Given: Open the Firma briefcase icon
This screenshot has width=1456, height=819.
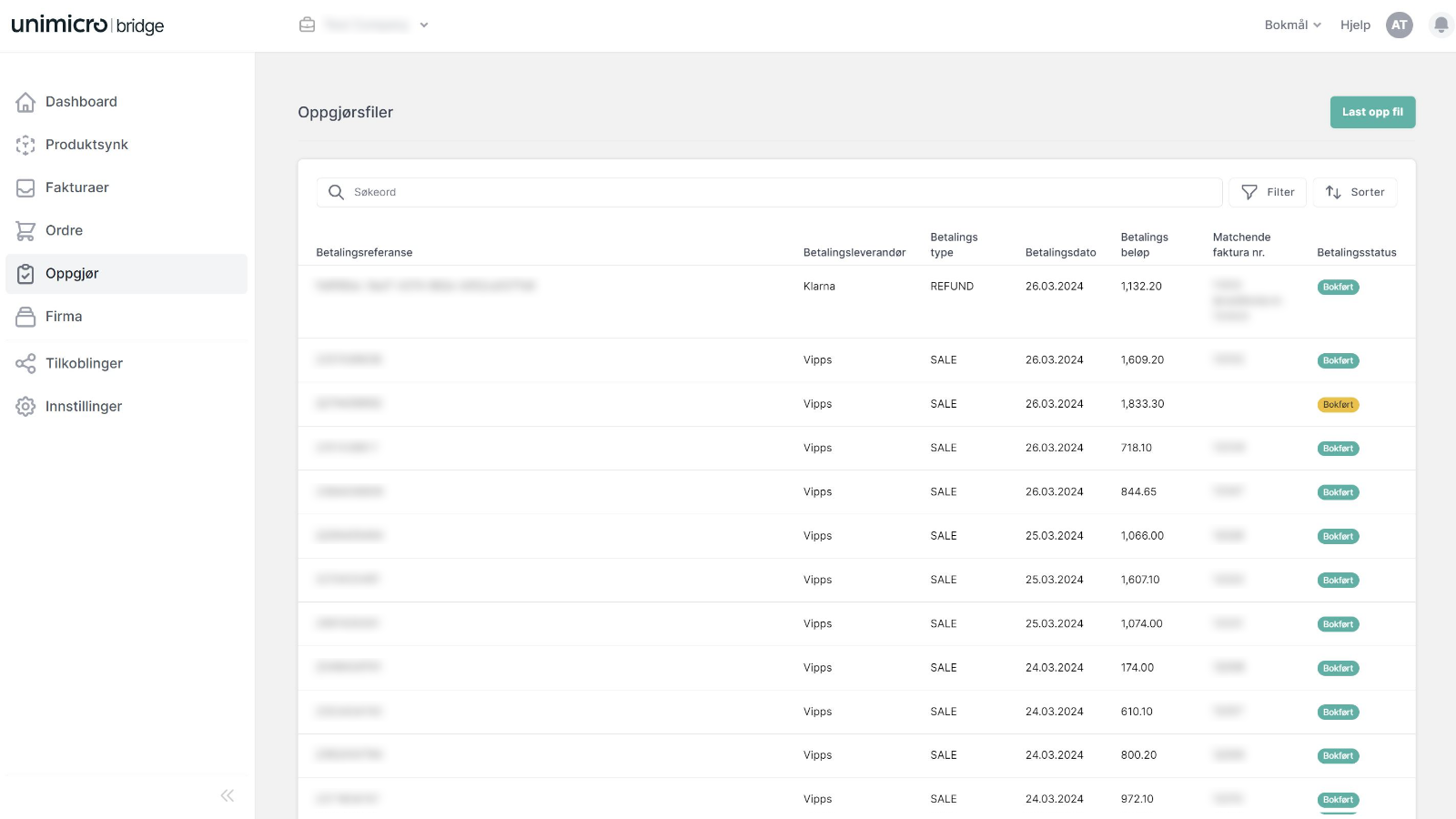Looking at the screenshot, I should point(25,317).
